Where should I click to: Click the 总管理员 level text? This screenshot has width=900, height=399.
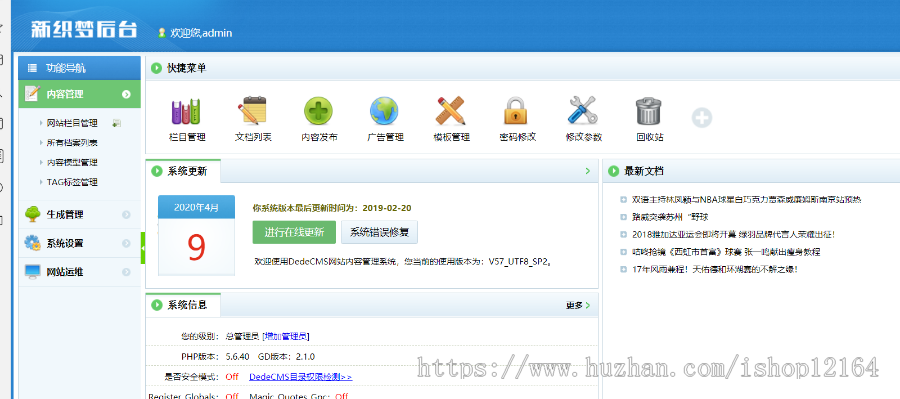point(242,336)
